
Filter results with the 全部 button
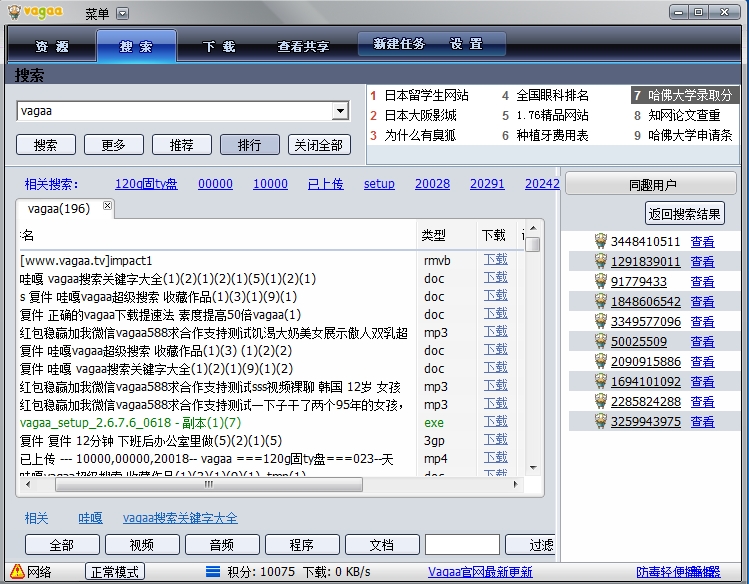(62, 545)
